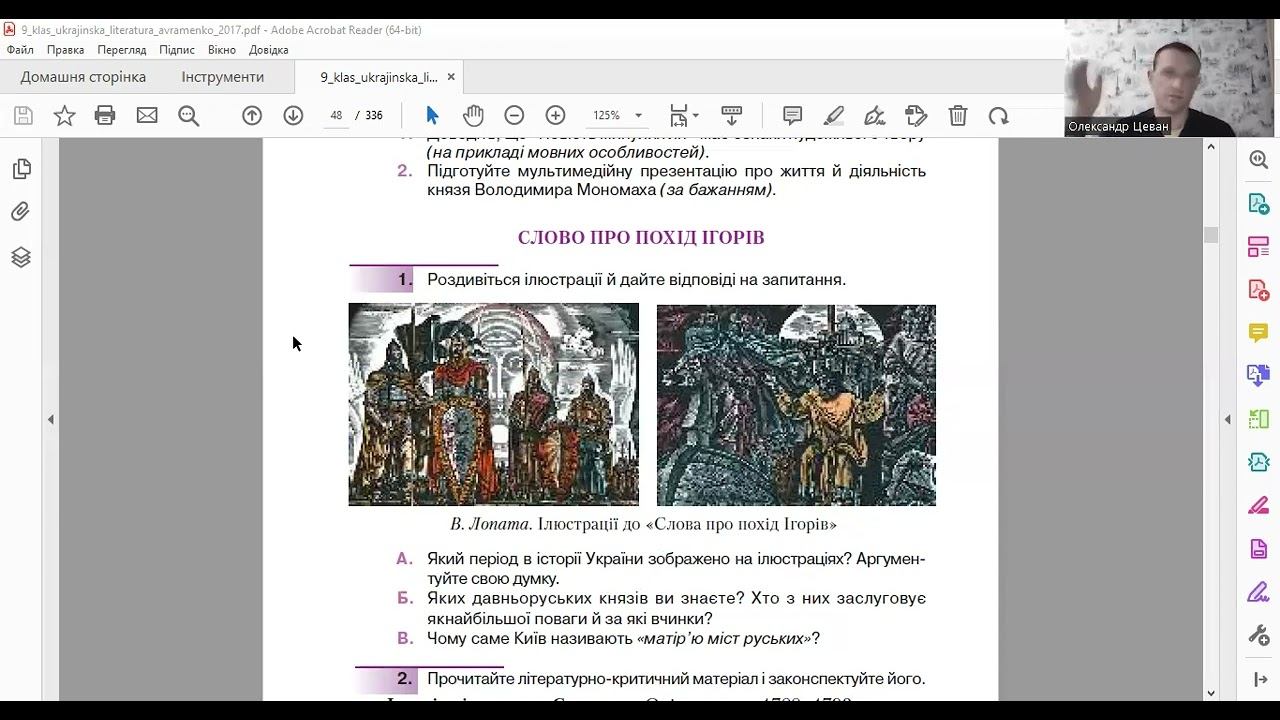Open the Підпис menu

pyautogui.click(x=177, y=50)
